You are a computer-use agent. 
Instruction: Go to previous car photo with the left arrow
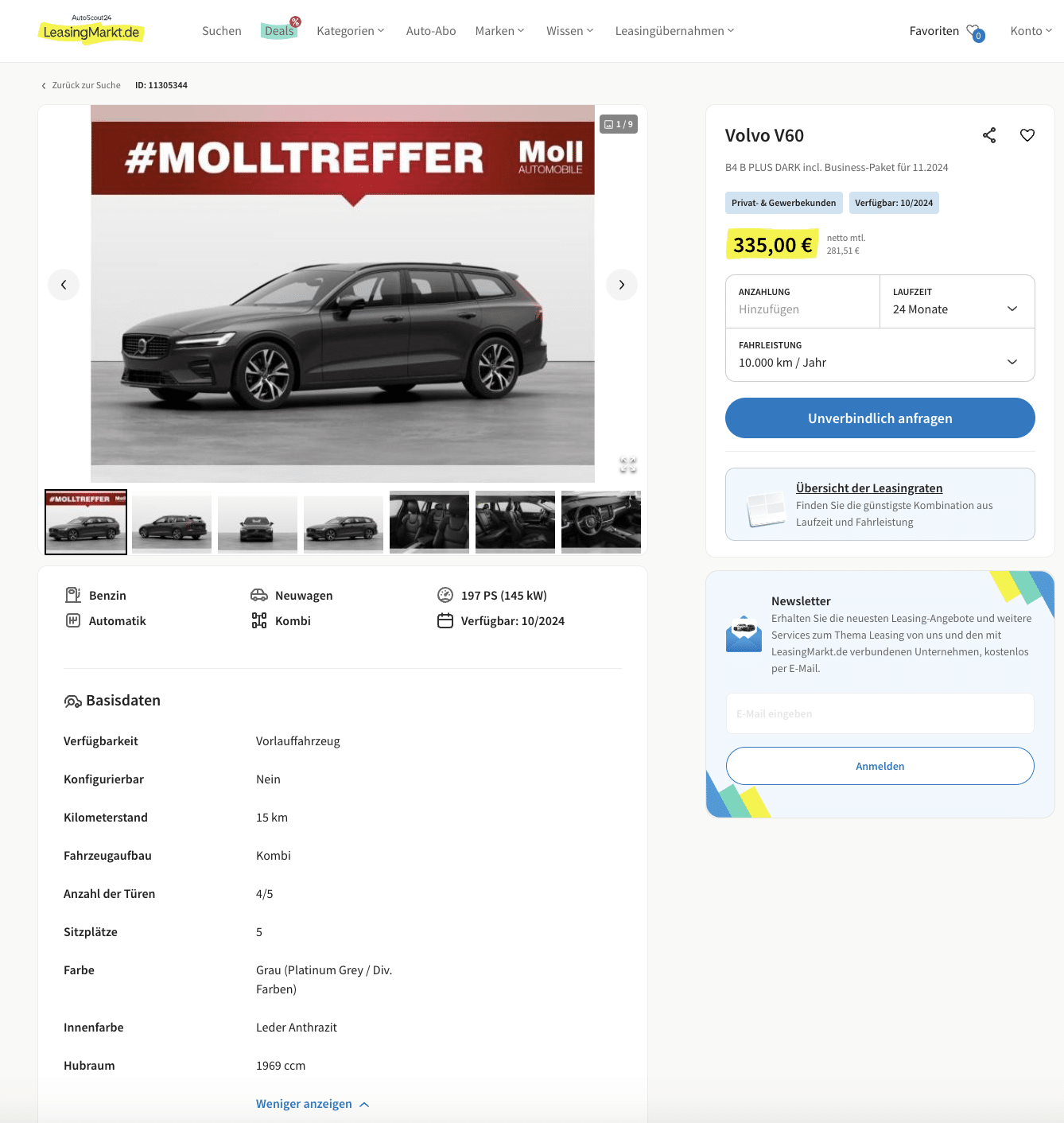64,285
